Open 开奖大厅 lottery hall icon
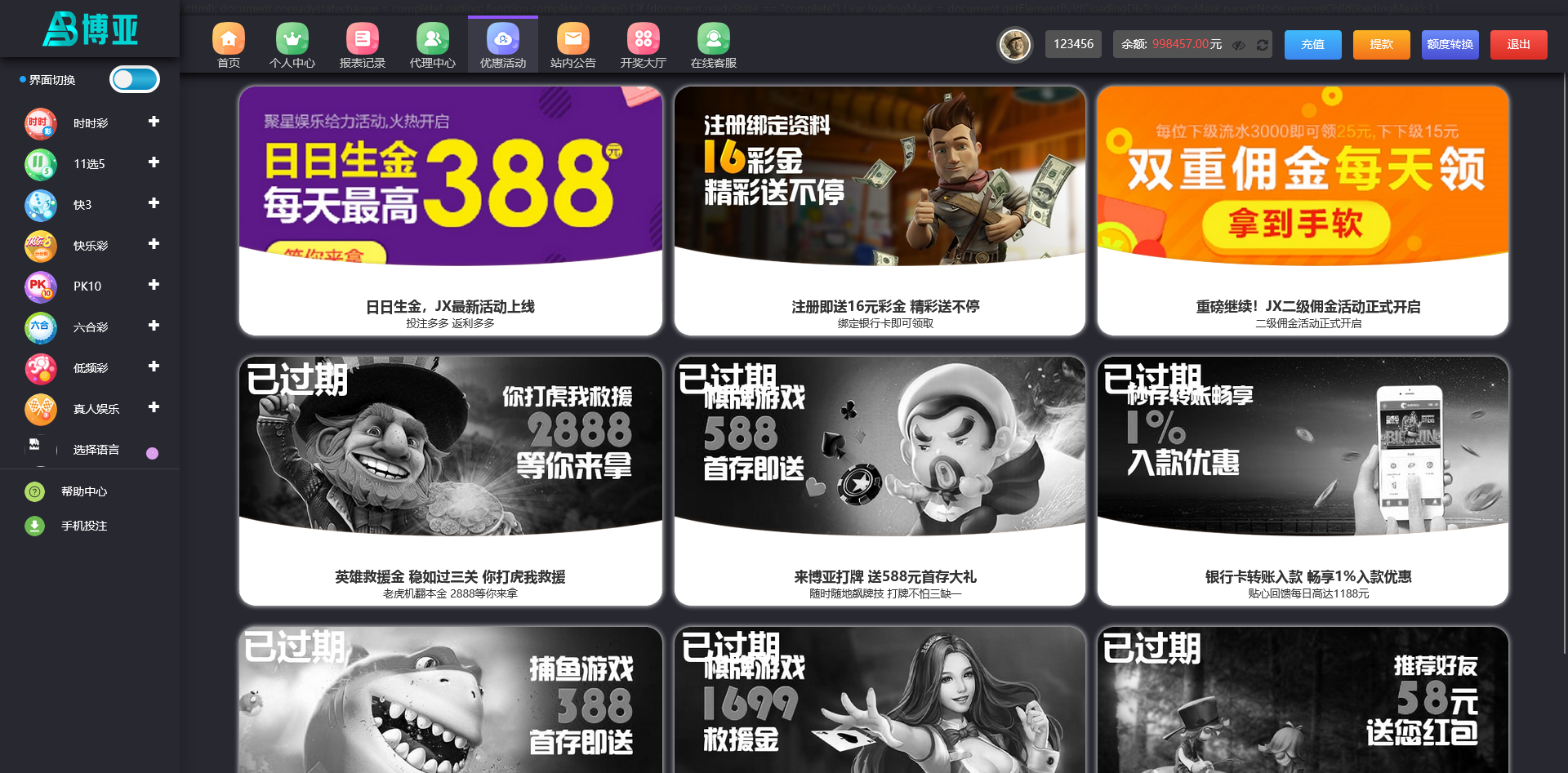The height and width of the screenshot is (773, 1568). click(x=644, y=38)
